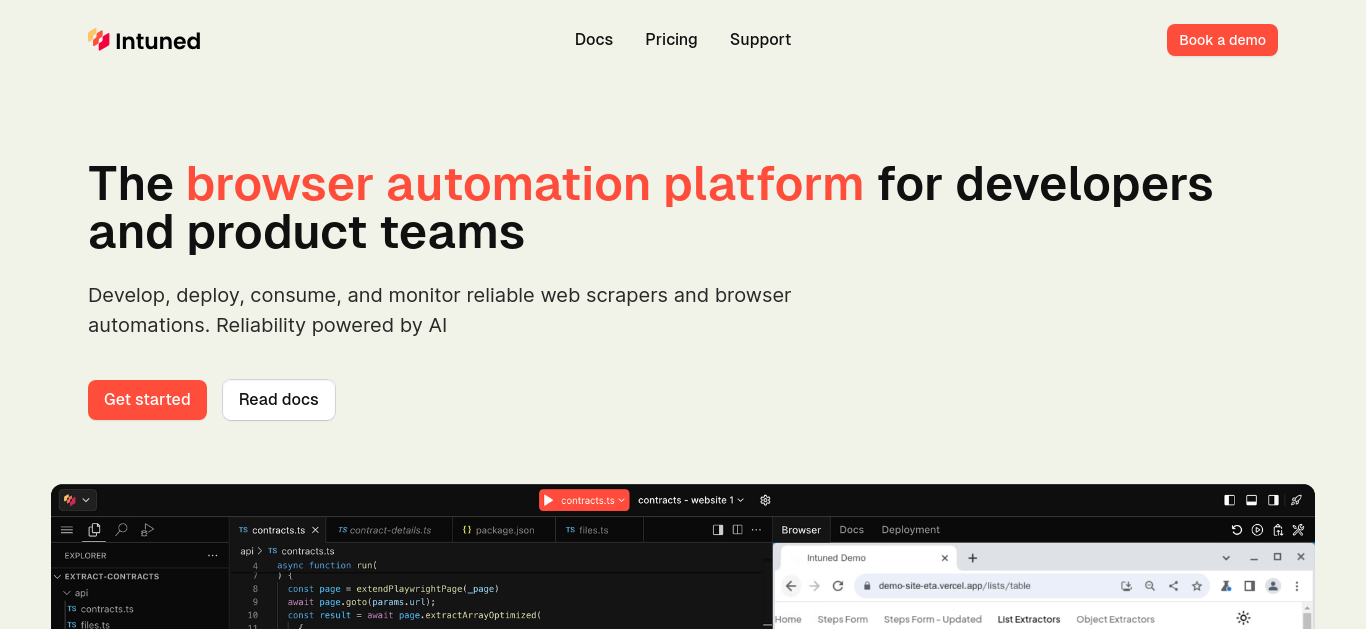
Task: Open Read docs button
Action: point(279,400)
